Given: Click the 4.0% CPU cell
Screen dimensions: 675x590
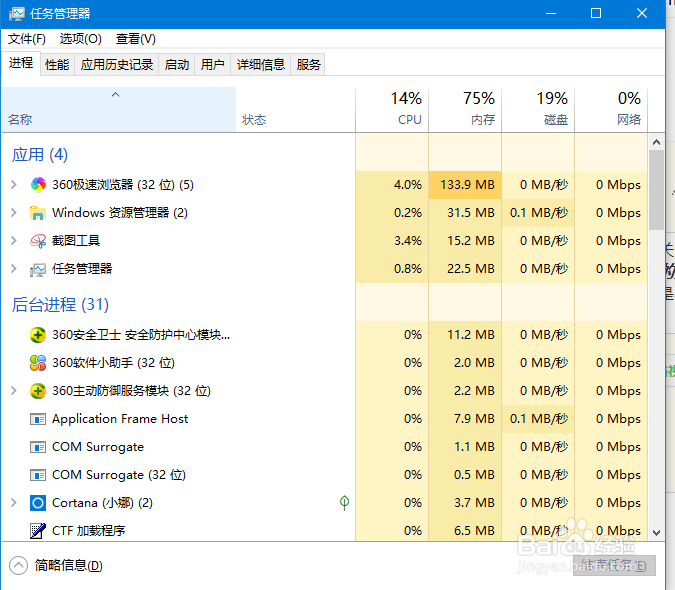Looking at the screenshot, I should point(392,185).
